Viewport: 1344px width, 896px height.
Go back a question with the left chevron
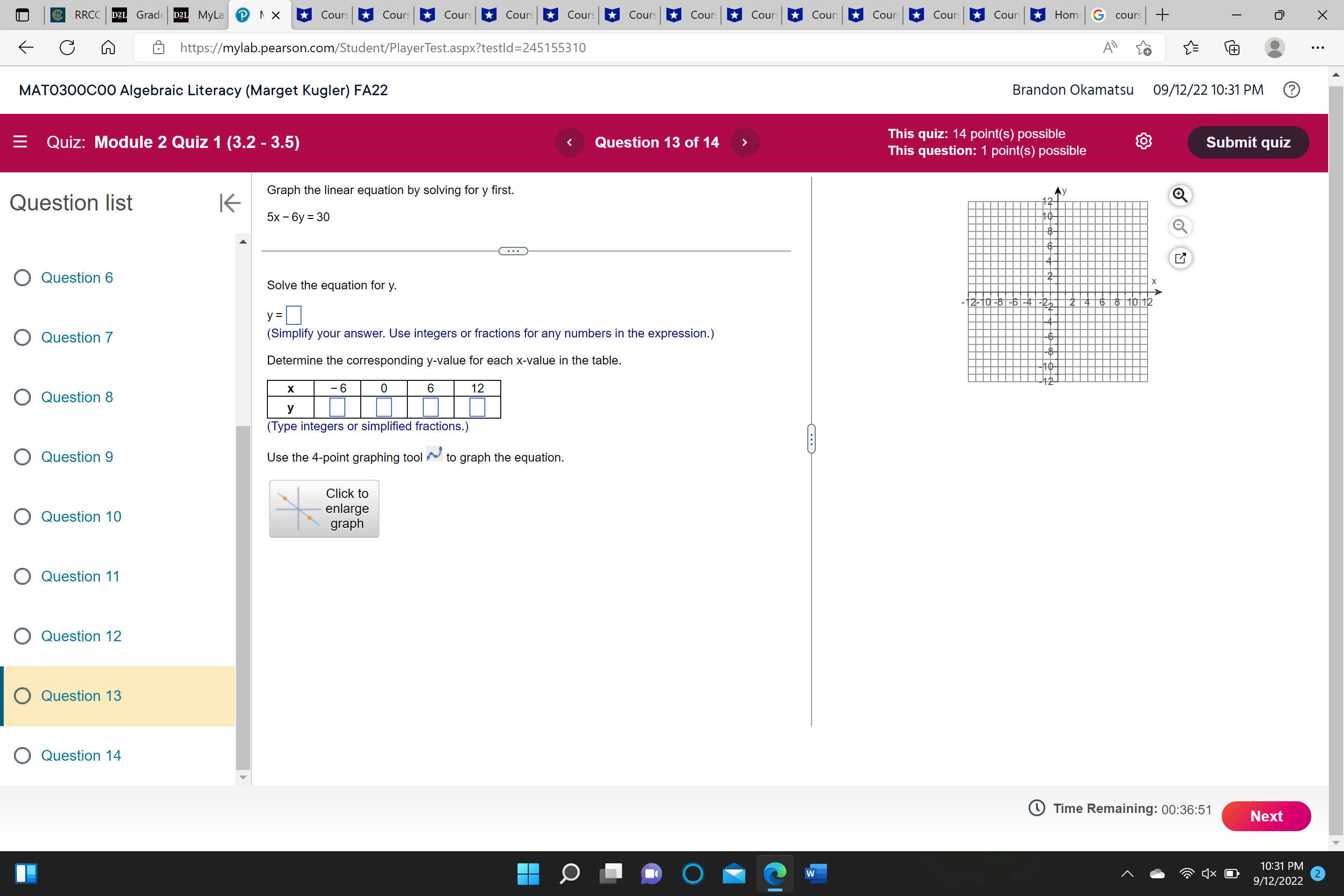click(x=569, y=142)
